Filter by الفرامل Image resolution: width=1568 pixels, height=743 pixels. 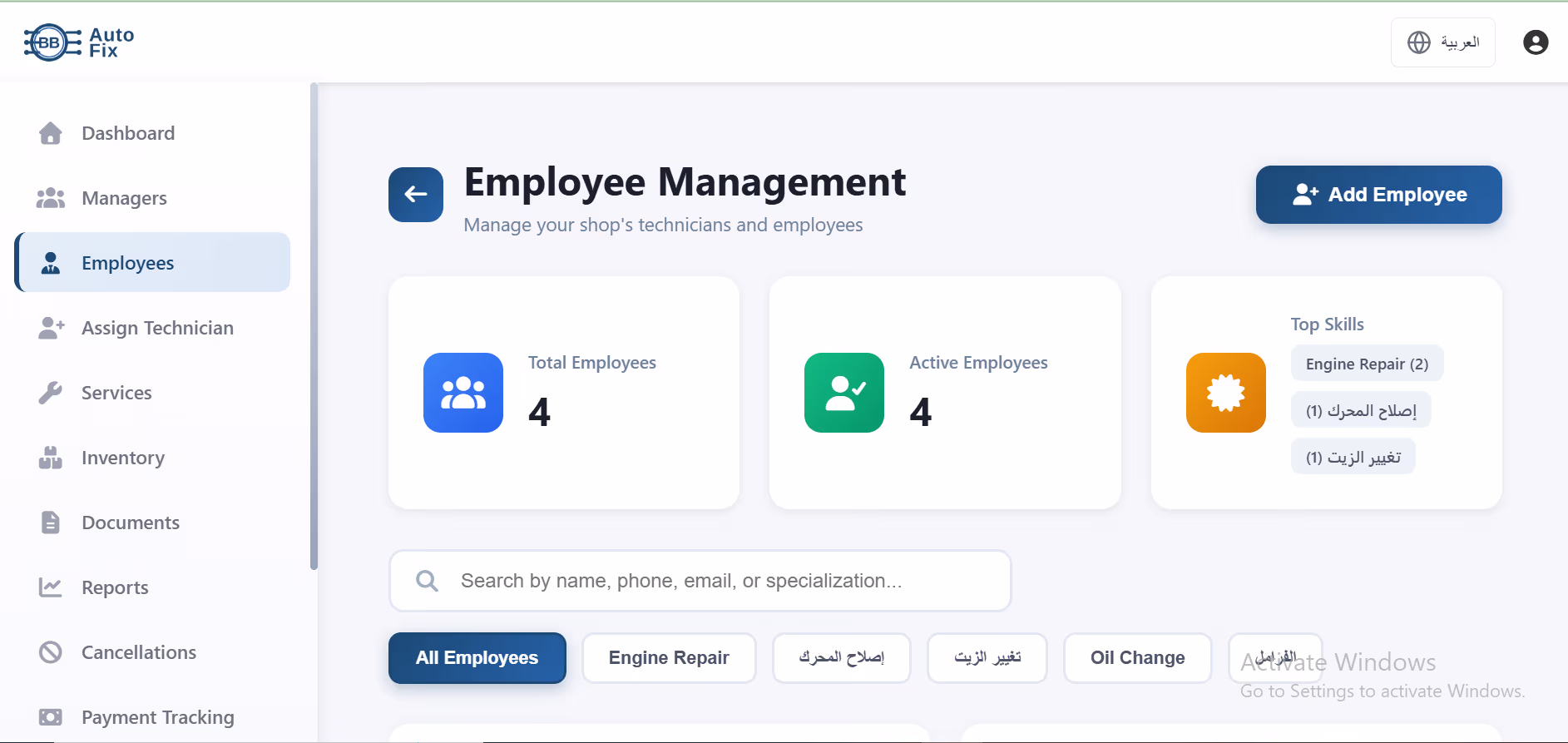point(1275,658)
